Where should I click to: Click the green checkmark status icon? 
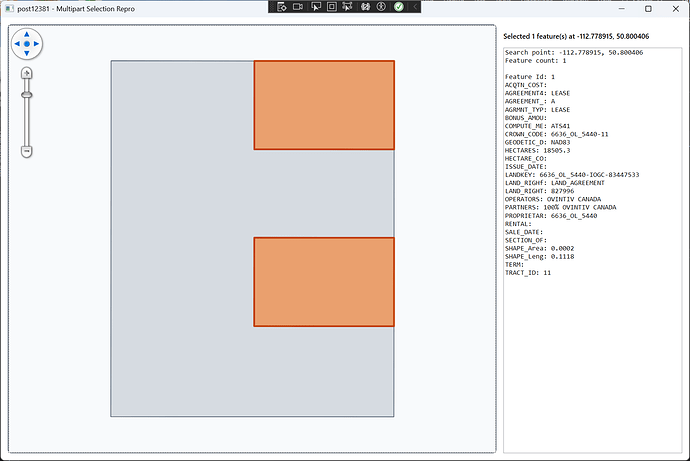pyautogui.click(x=398, y=7)
